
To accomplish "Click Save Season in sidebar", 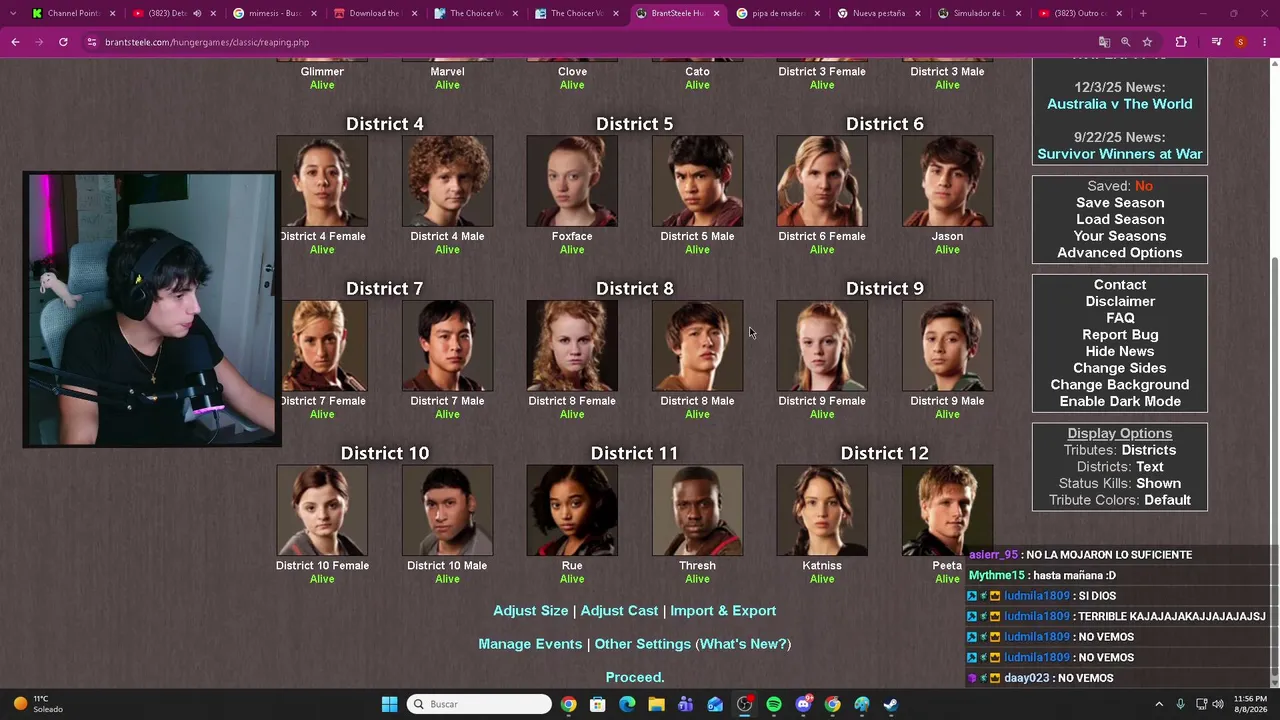I will 1120,203.
